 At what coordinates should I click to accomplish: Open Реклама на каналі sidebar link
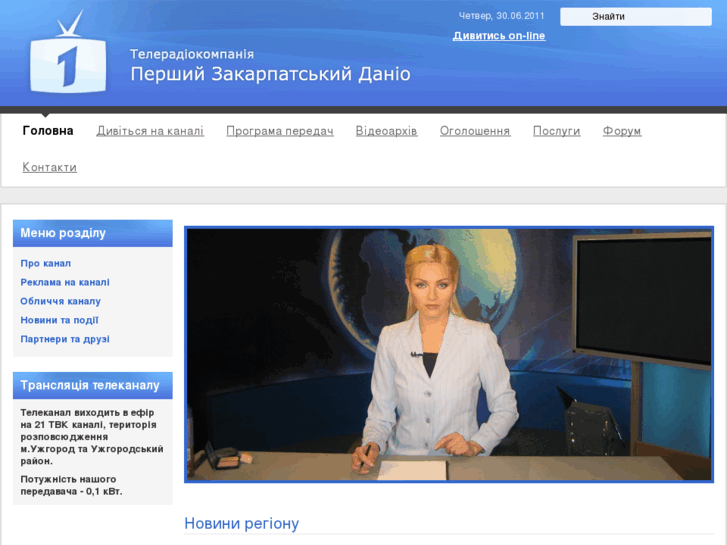coord(65,282)
